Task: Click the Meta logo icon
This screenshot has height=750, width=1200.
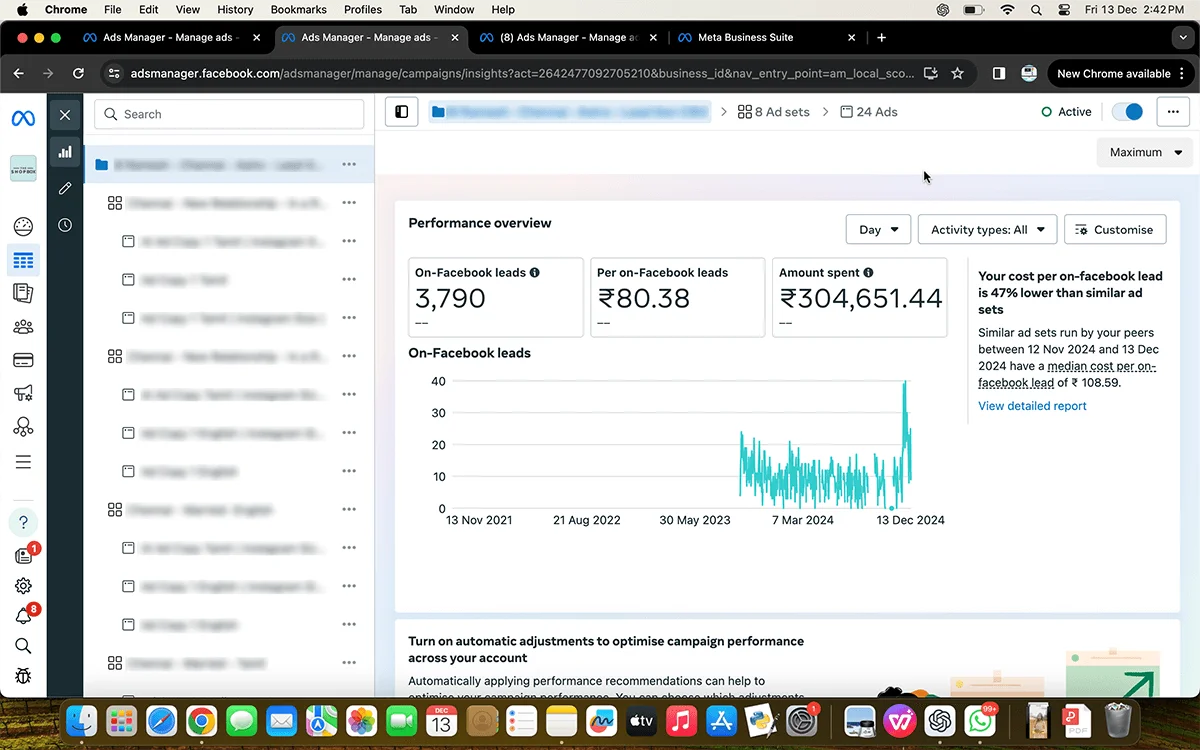Action: (23, 118)
